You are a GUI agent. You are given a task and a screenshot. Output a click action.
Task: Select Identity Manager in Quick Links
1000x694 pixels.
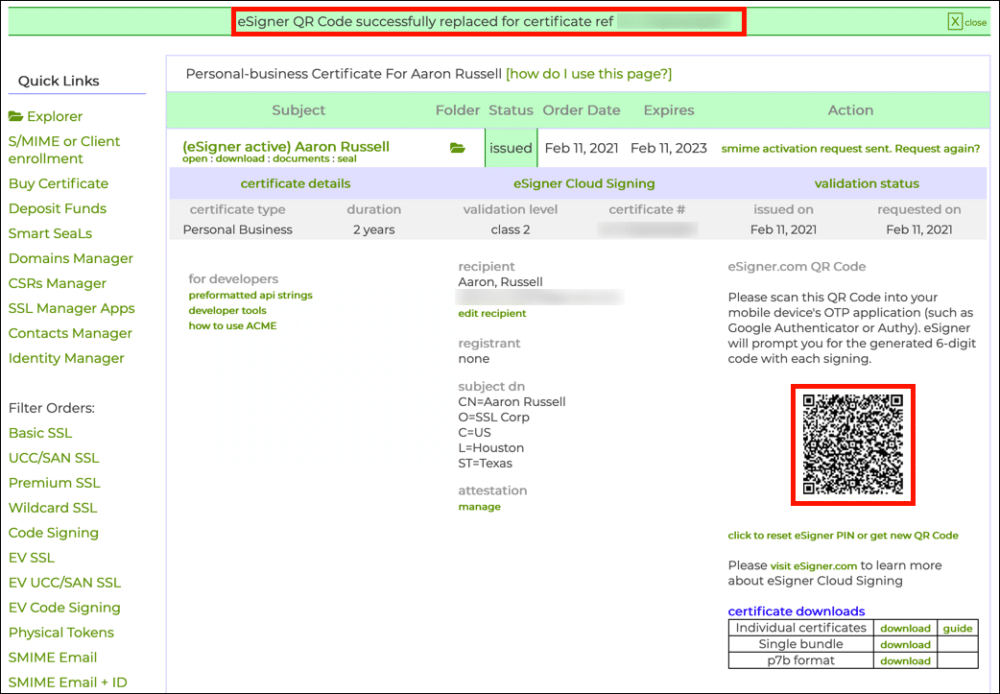click(x=67, y=357)
